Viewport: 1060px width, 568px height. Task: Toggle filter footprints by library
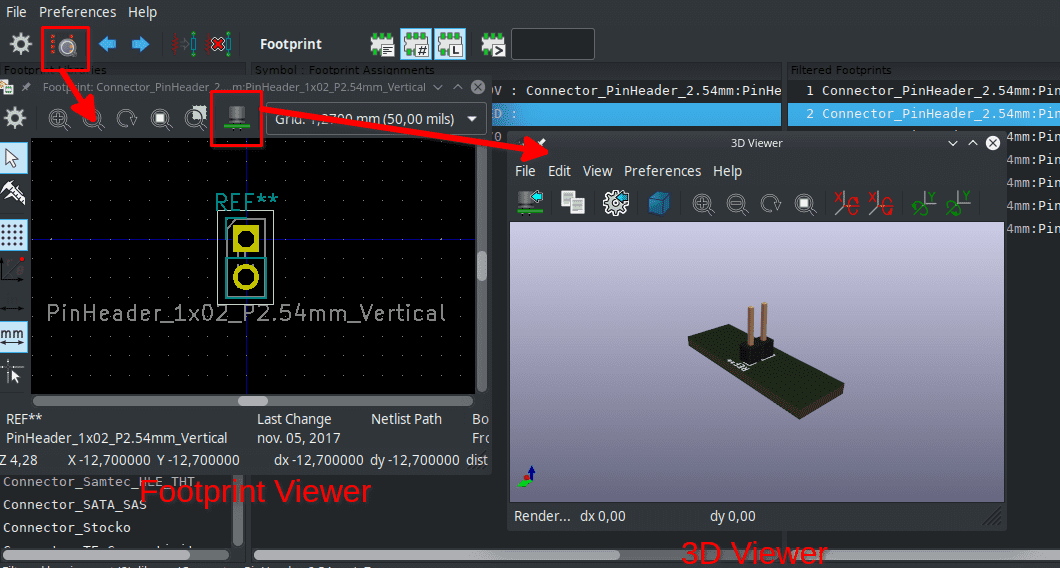click(x=450, y=45)
